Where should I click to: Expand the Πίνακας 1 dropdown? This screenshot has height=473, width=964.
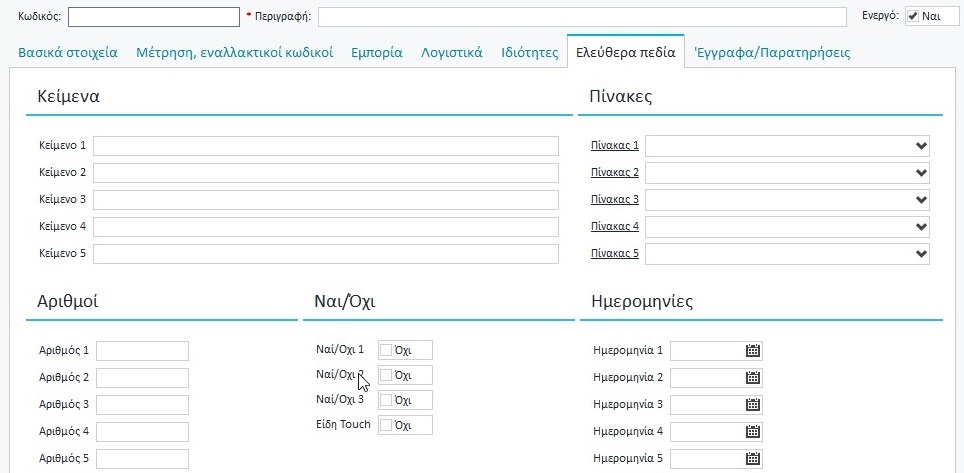click(921, 146)
